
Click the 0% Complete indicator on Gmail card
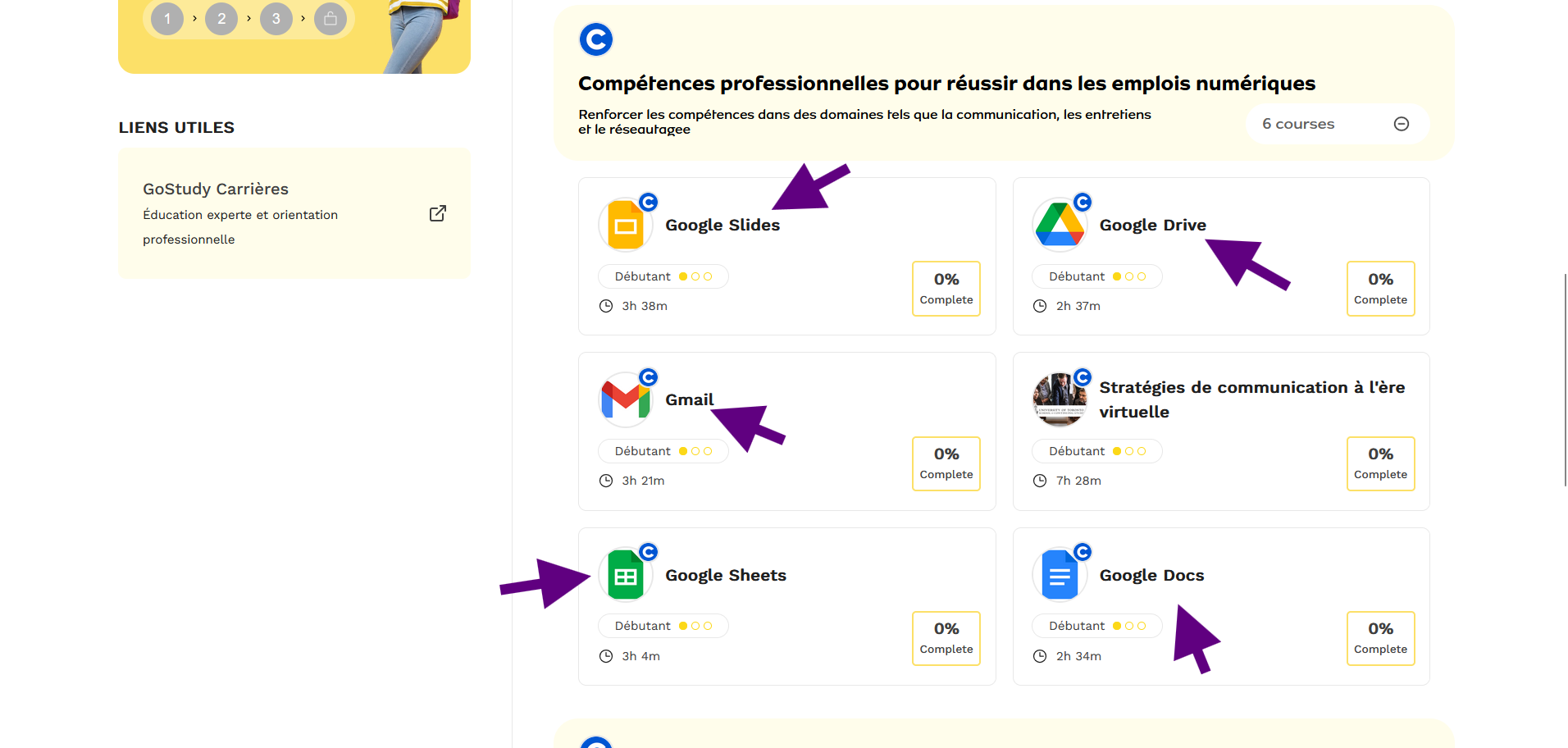pos(946,463)
